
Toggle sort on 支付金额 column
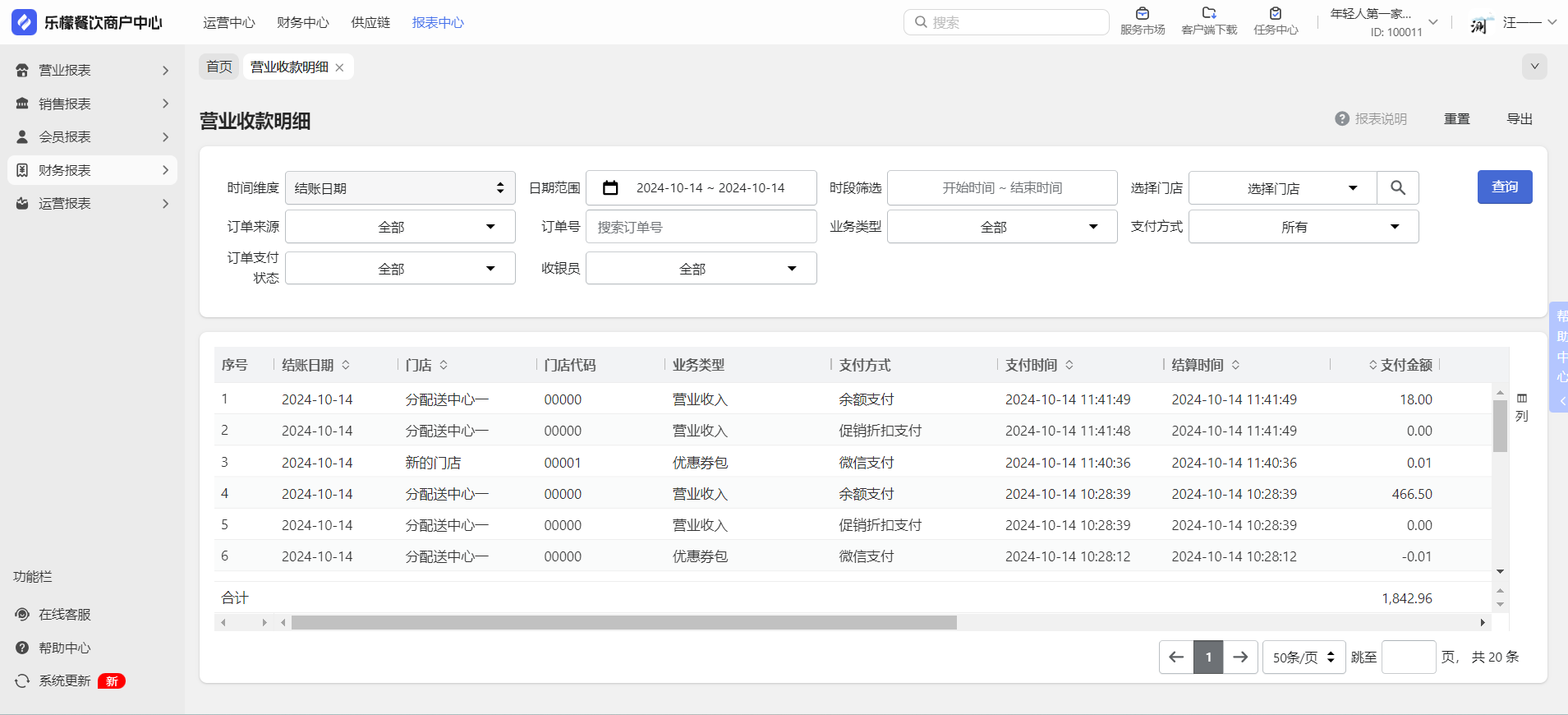(1373, 365)
